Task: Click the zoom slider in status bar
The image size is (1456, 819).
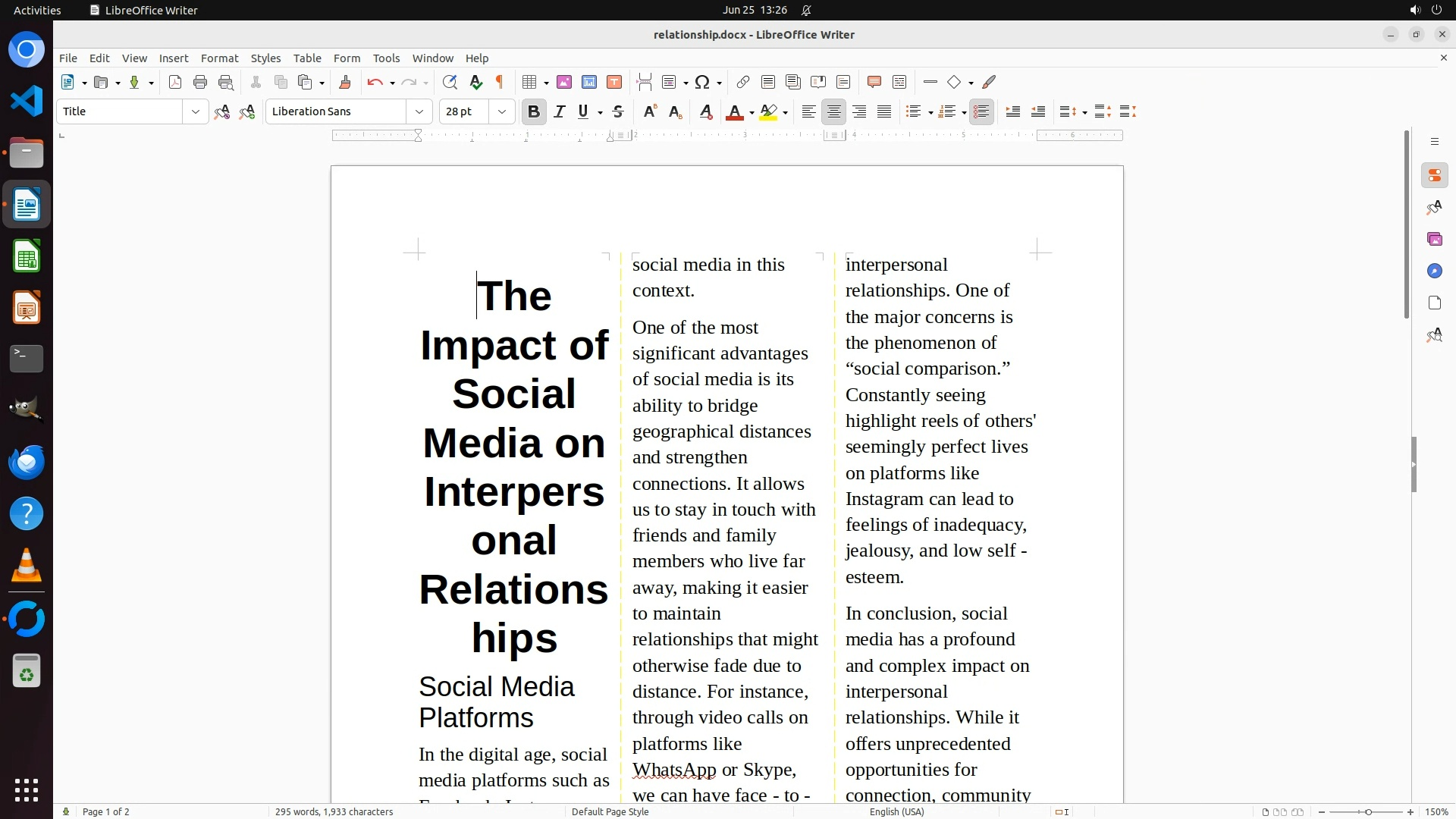Action: click(1367, 811)
